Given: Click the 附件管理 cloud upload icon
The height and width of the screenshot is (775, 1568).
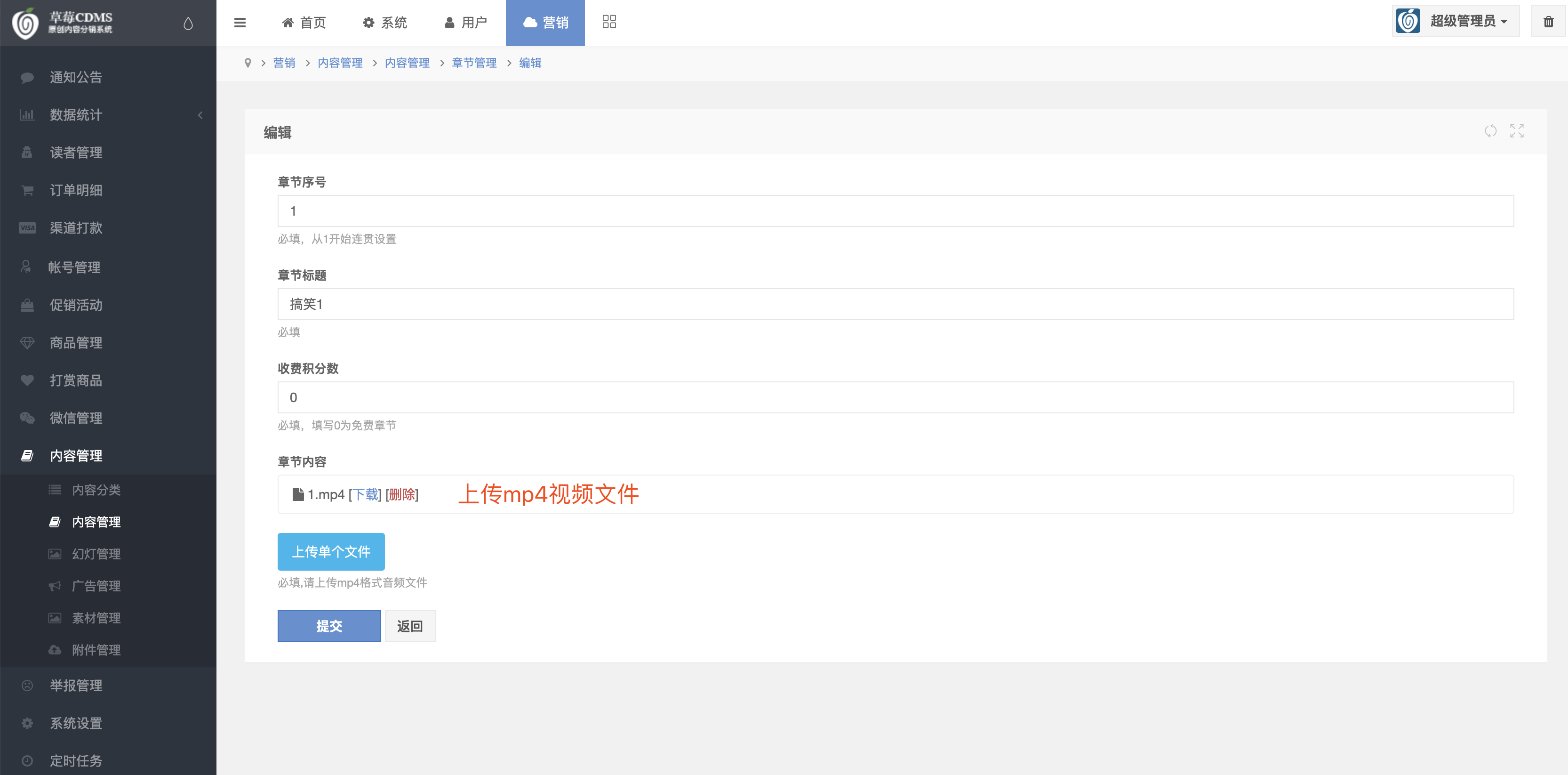Looking at the screenshot, I should 55,650.
